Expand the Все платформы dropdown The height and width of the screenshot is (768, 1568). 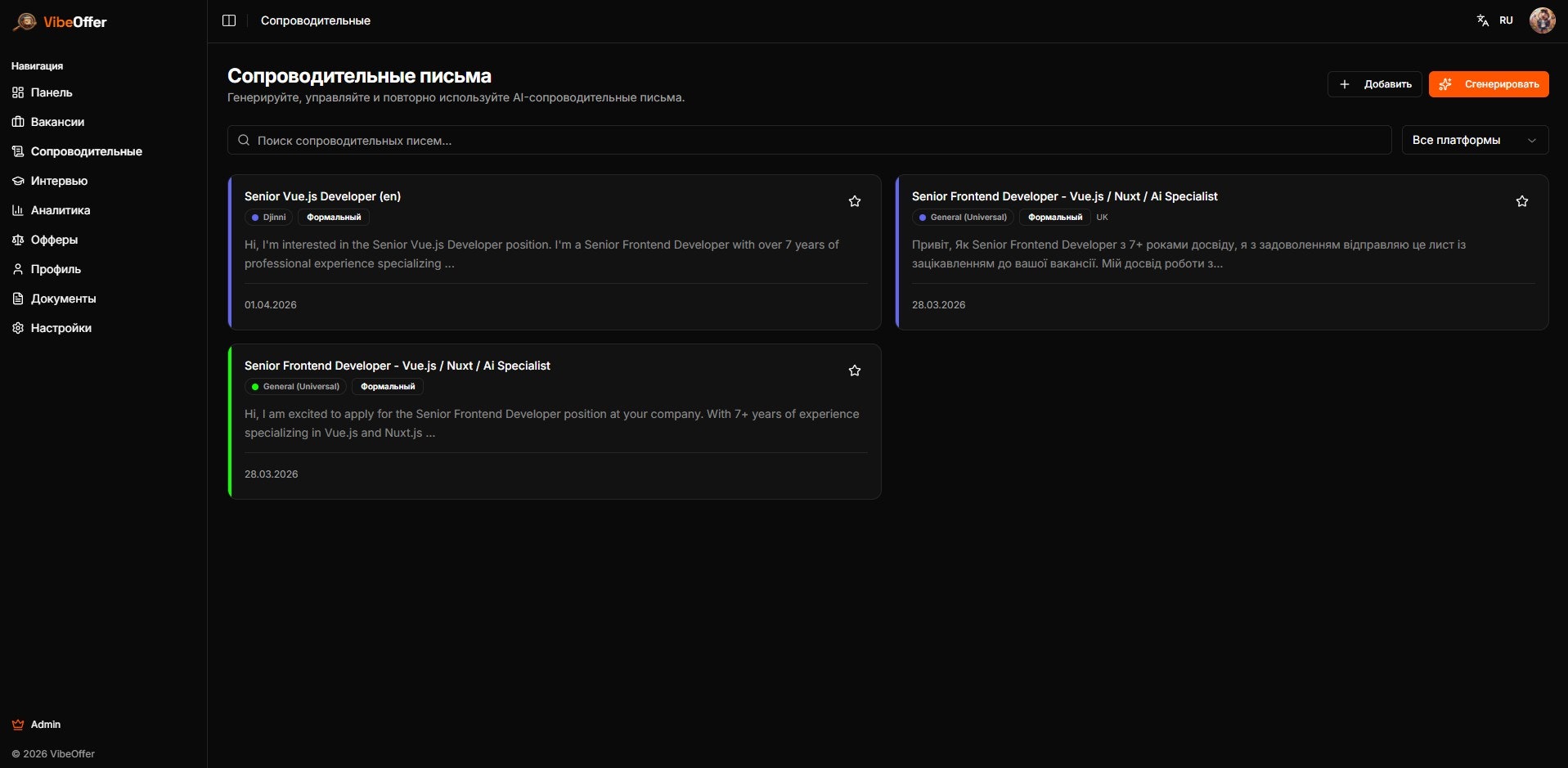pos(1475,140)
